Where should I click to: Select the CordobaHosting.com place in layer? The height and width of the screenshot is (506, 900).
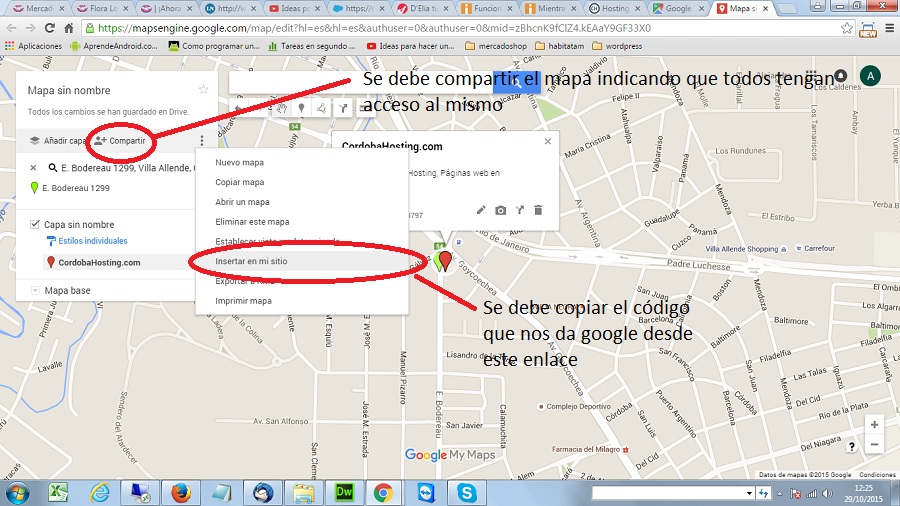point(99,262)
